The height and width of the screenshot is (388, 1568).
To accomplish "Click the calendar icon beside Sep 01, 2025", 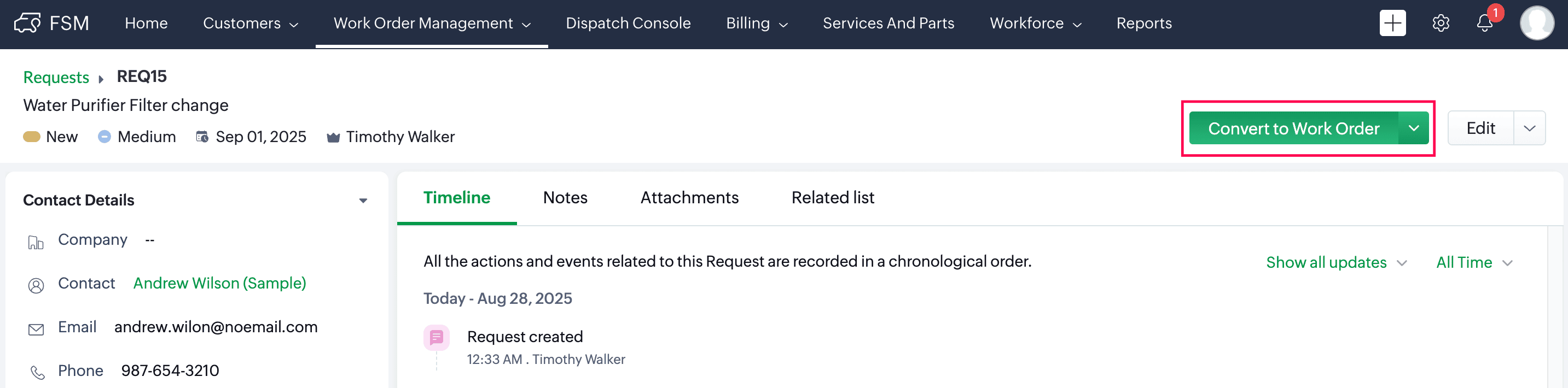I will 202,137.
